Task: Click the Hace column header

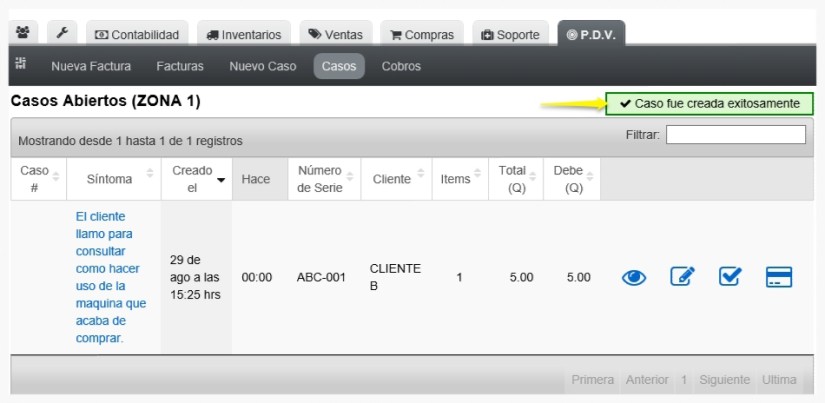Action: pos(260,179)
